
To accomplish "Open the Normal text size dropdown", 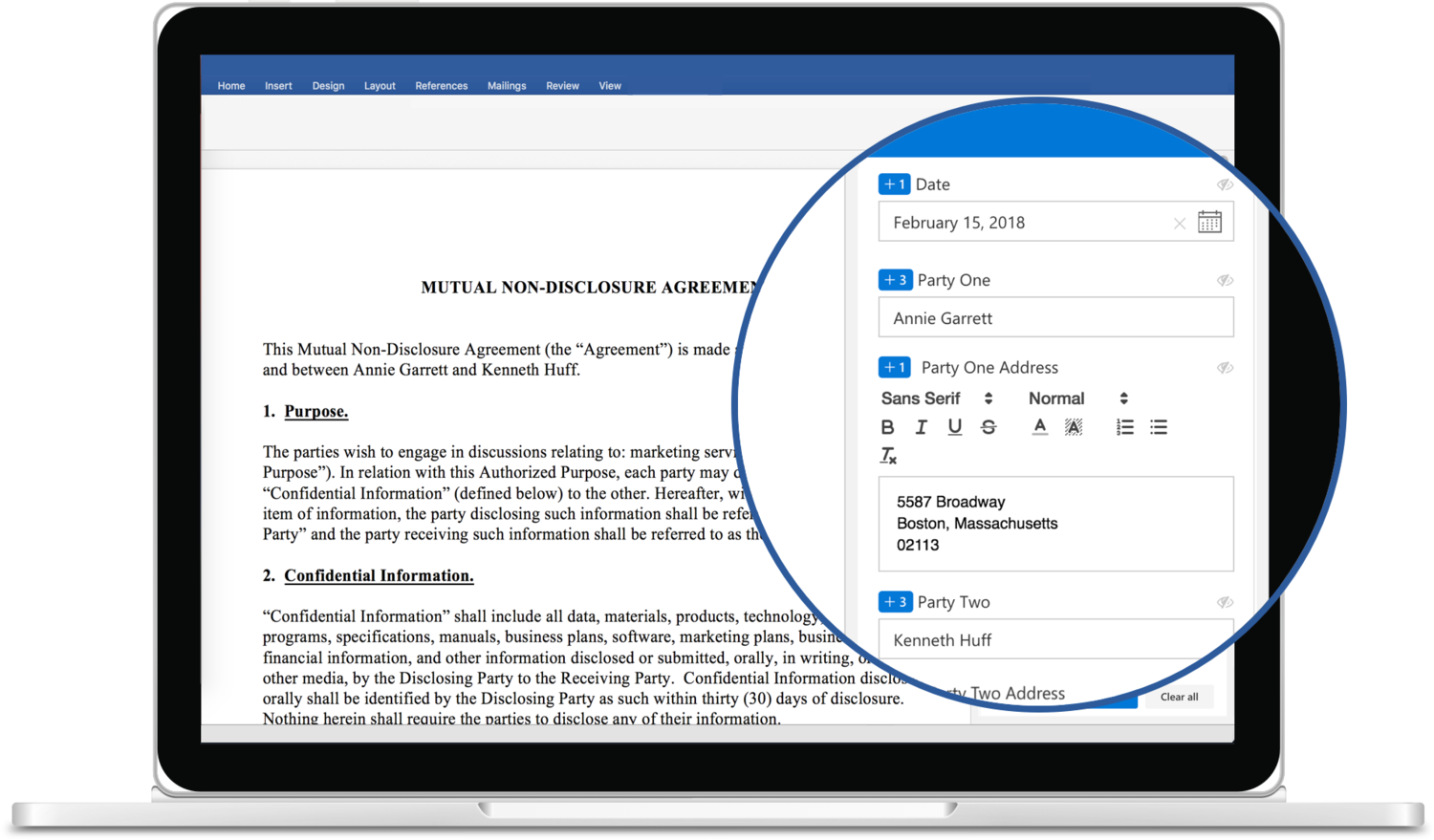I will click(x=1078, y=398).
